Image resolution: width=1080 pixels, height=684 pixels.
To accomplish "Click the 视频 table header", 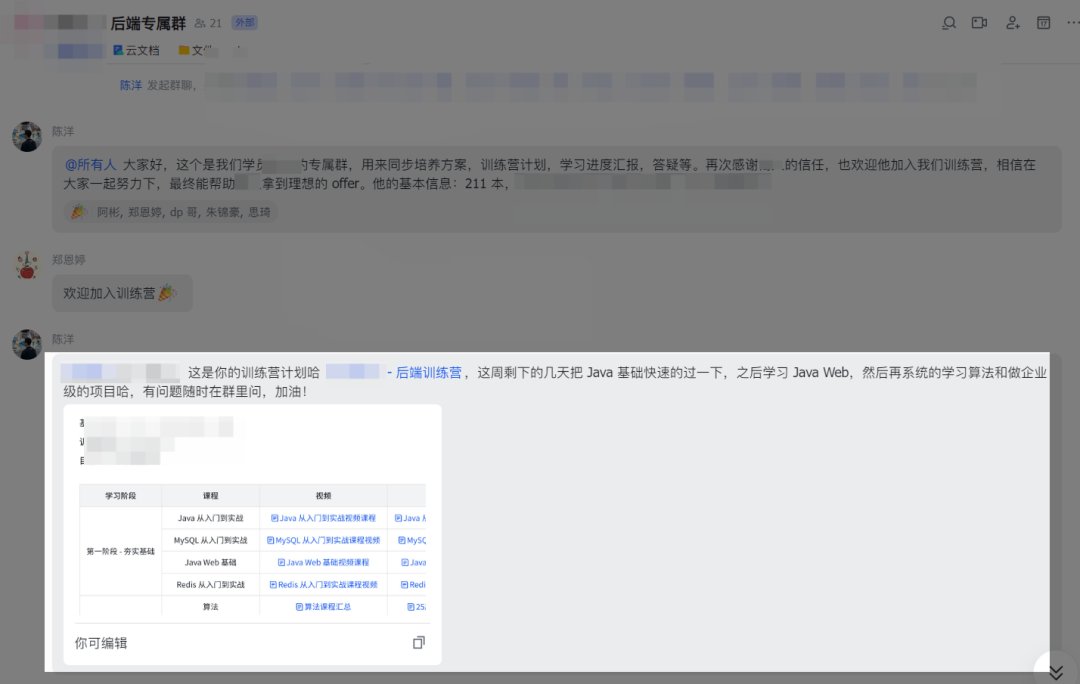I will coord(324,495).
